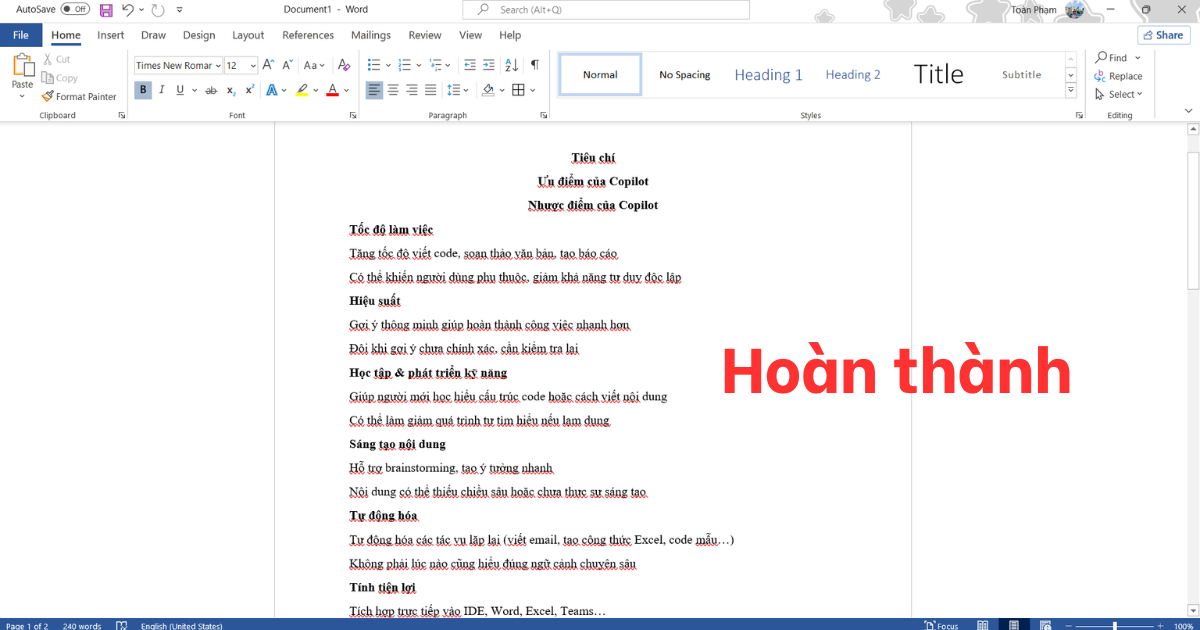Apply the Normal style

[x=600, y=75]
